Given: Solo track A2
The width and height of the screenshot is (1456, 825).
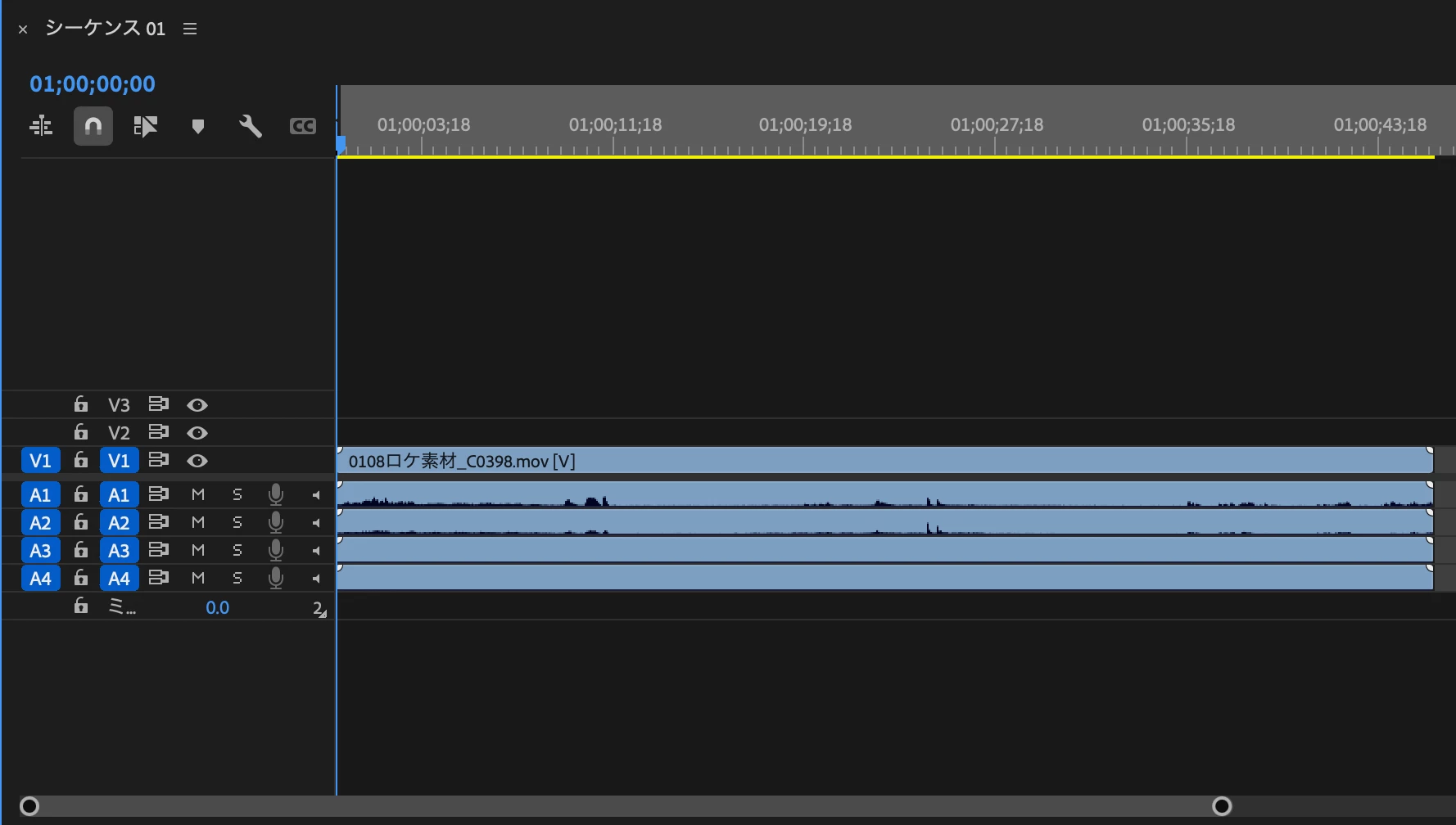Looking at the screenshot, I should click(237, 522).
